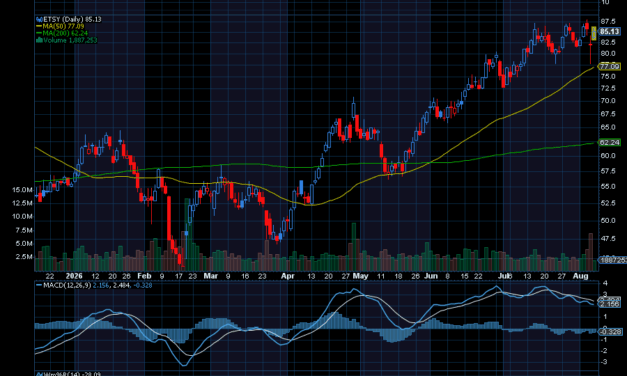Click the green MA(200) legend line marker
Image resolution: width=627 pixels, height=376 pixels.
[39, 33]
